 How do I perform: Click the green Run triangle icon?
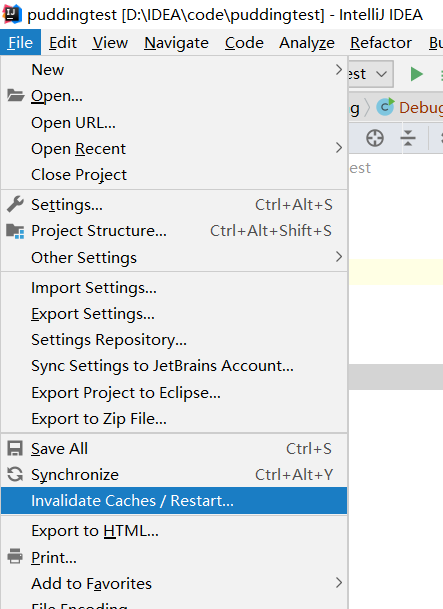[416, 74]
